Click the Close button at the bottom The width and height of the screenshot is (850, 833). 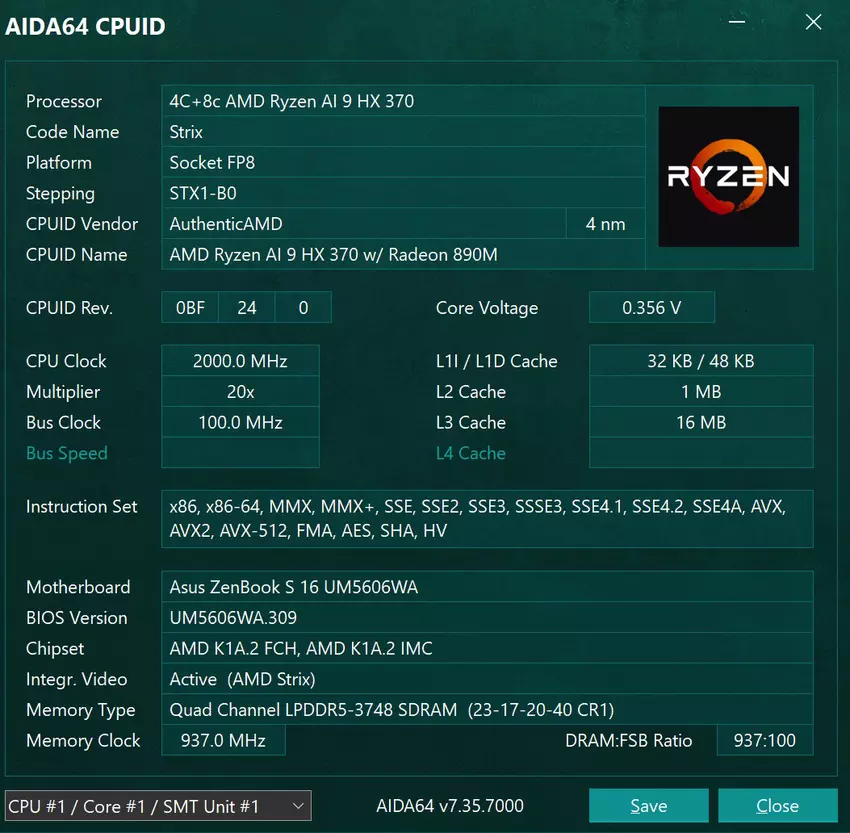pos(777,806)
